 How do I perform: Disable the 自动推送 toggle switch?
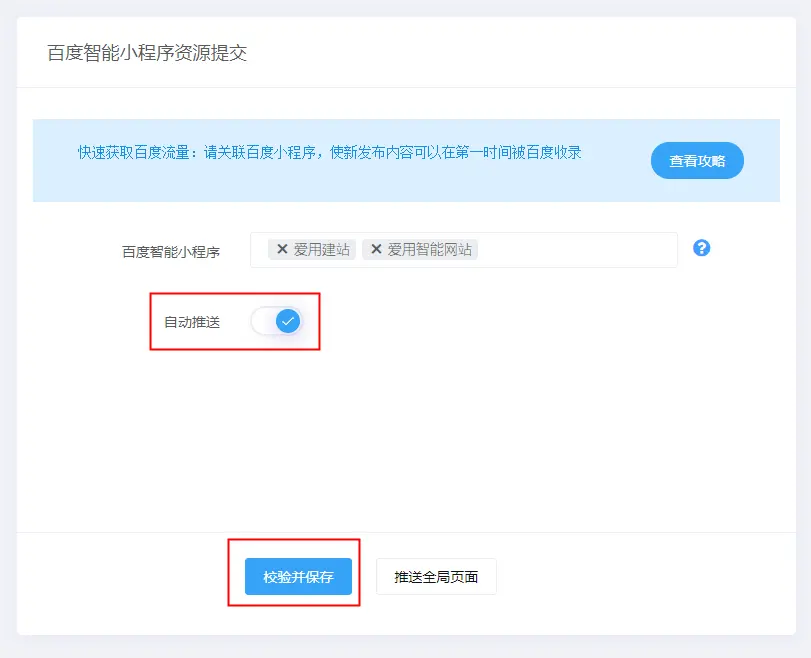coord(276,321)
